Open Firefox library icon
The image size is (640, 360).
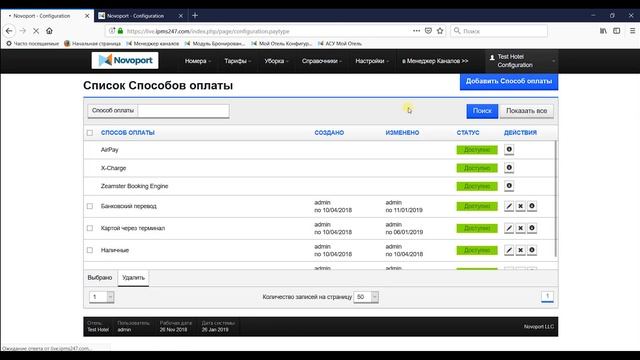603,31
